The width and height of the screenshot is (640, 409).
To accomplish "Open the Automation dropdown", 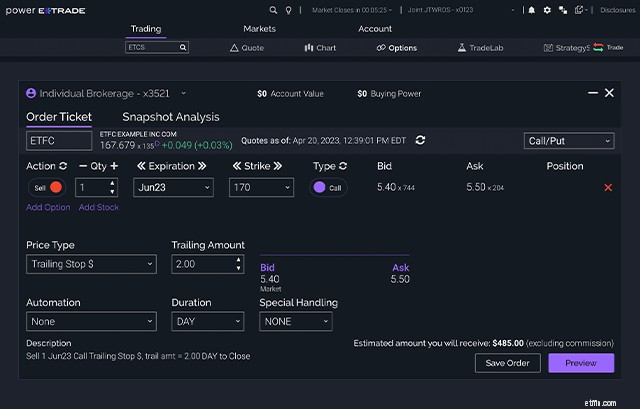I will pyautogui.click(x=91, y=321).
